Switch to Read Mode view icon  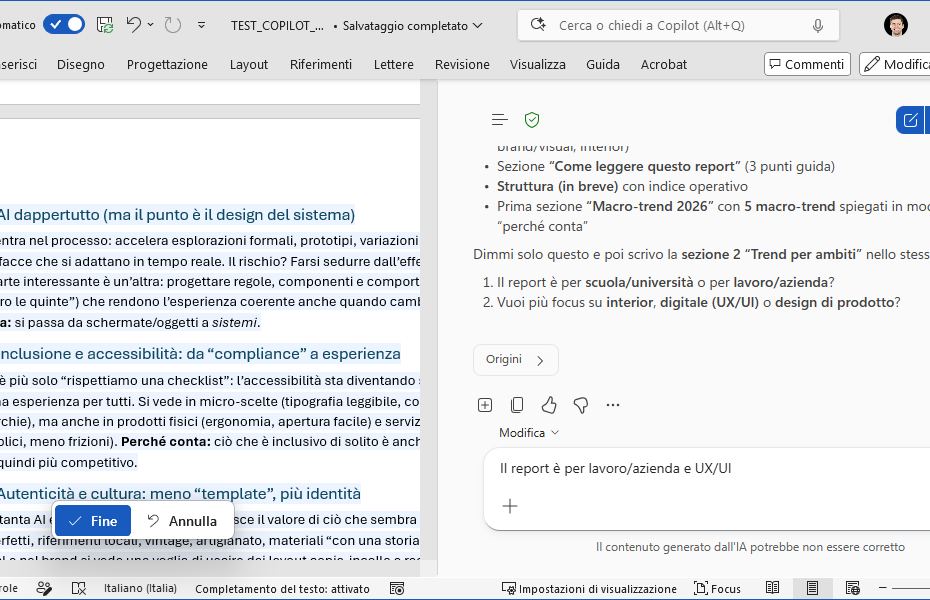(x=772, y=588)
